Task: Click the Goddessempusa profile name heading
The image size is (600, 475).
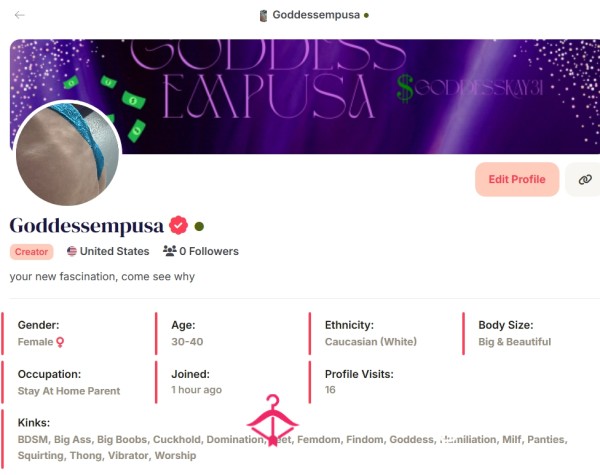Action: point(87,226)
